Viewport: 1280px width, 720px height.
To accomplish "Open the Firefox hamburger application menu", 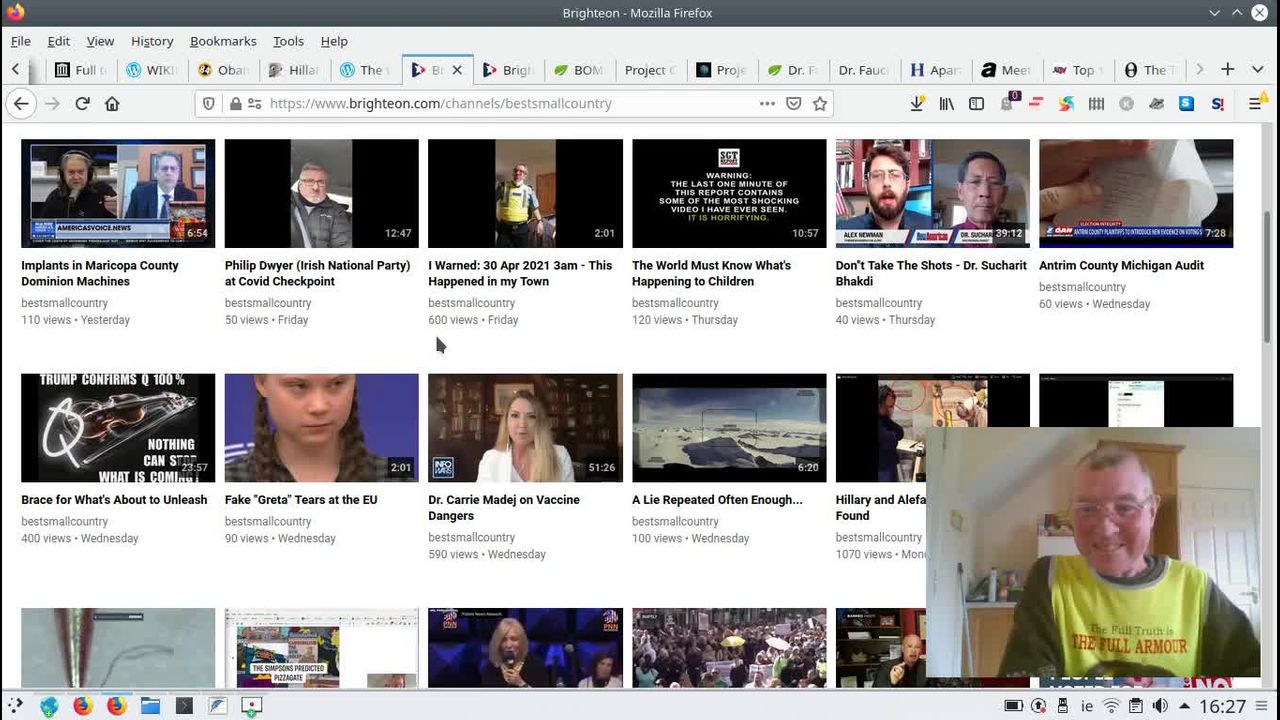I will coord(1255,103).
